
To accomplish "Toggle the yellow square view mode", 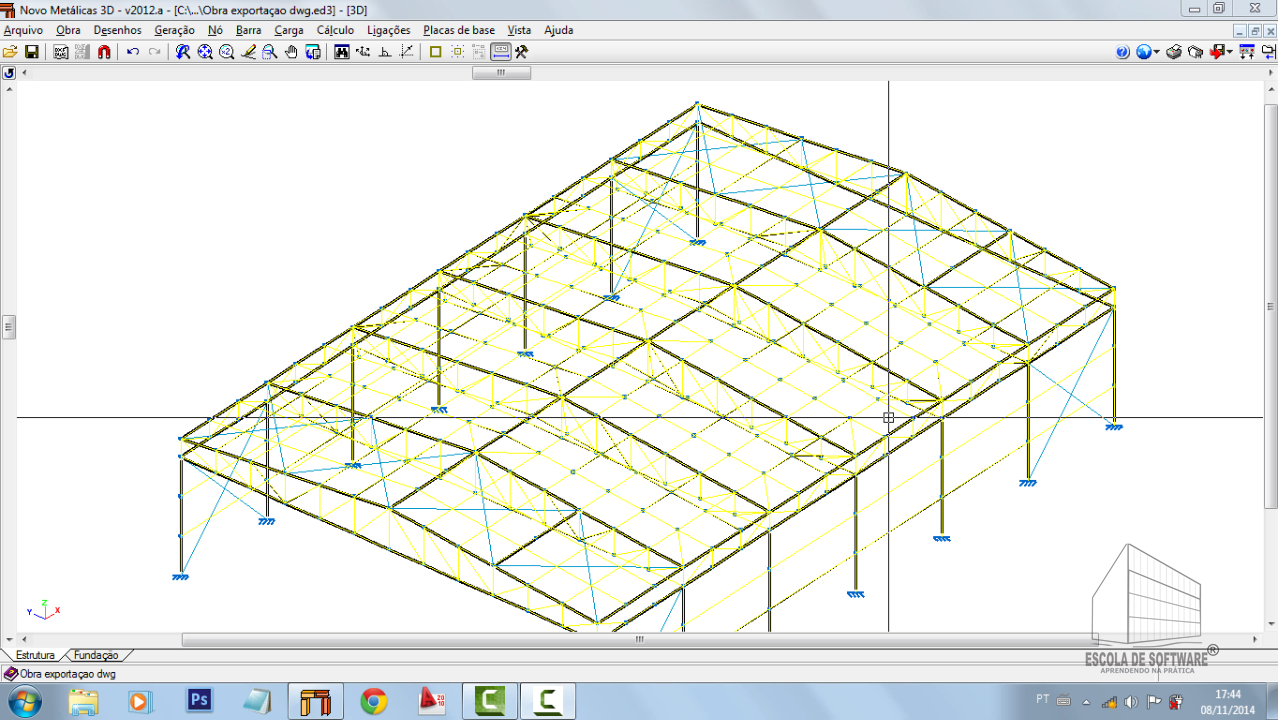I will (435, 52).
